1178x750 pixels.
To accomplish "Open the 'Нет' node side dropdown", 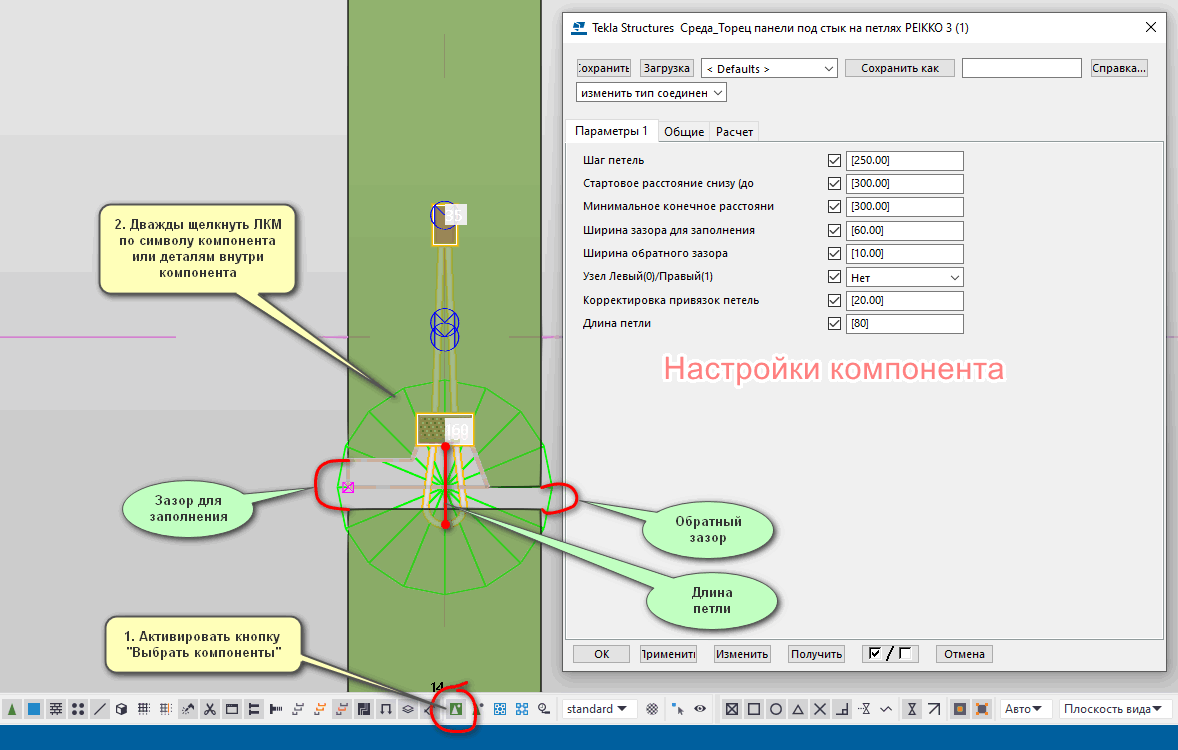I will tap(905, 277).
